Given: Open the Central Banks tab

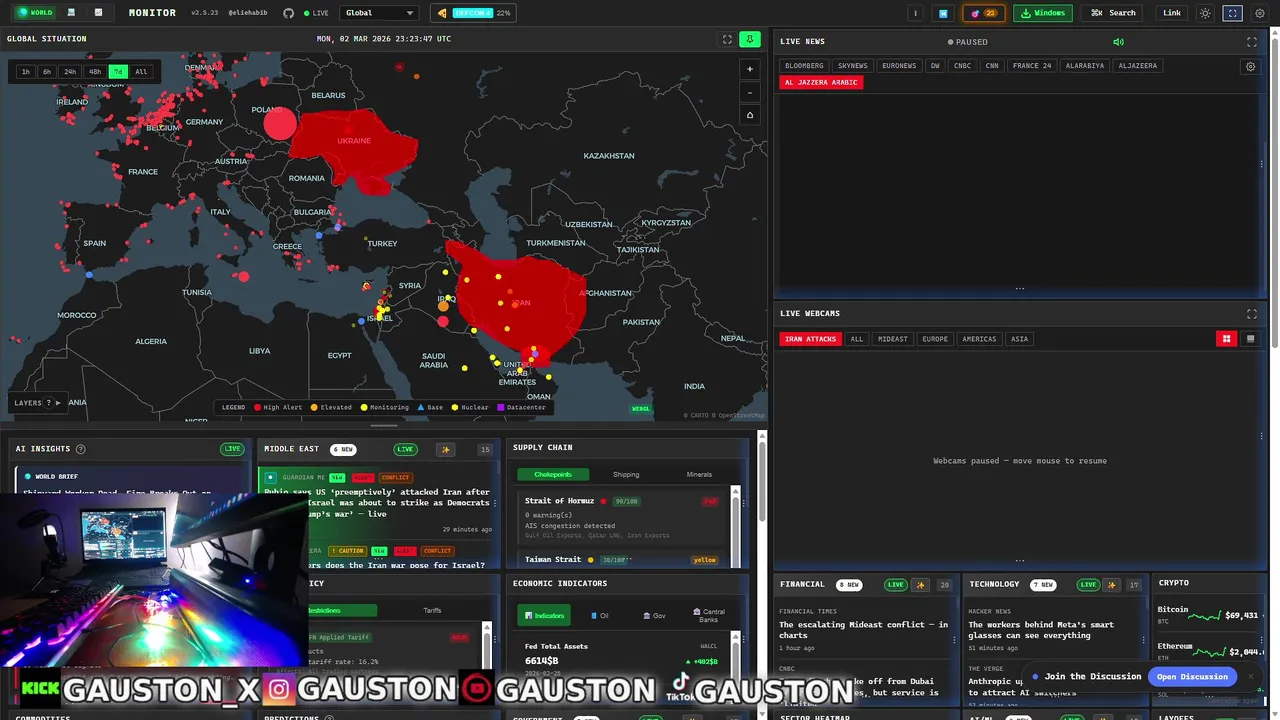Looking at the screenshot, I should tap(709, 616).
